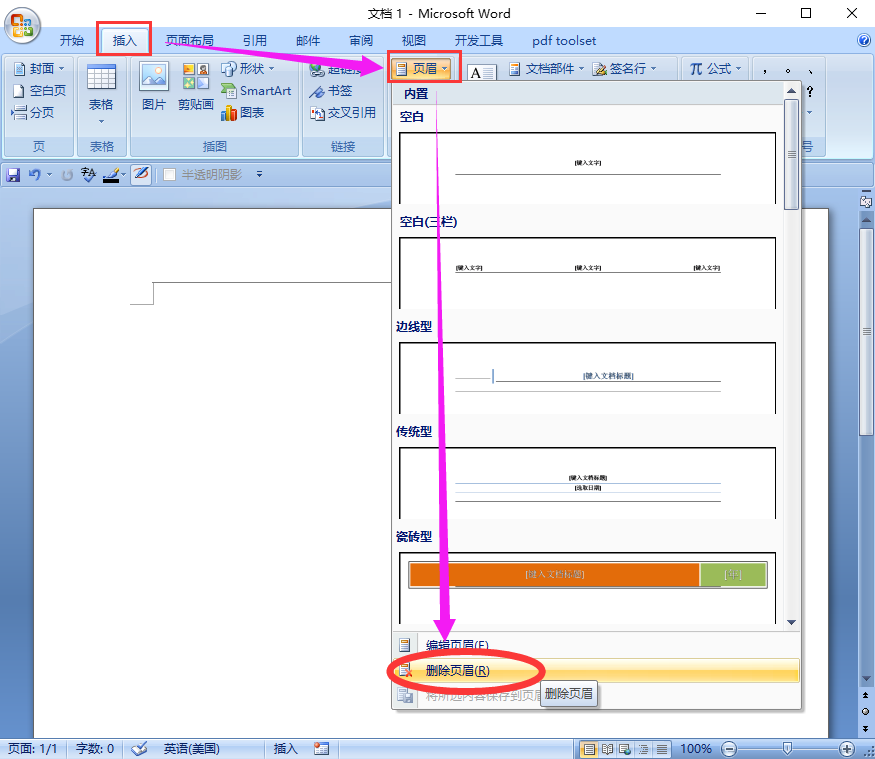Open Word help question mark icon
The image size is (875, 759).
tap(863, 40)
